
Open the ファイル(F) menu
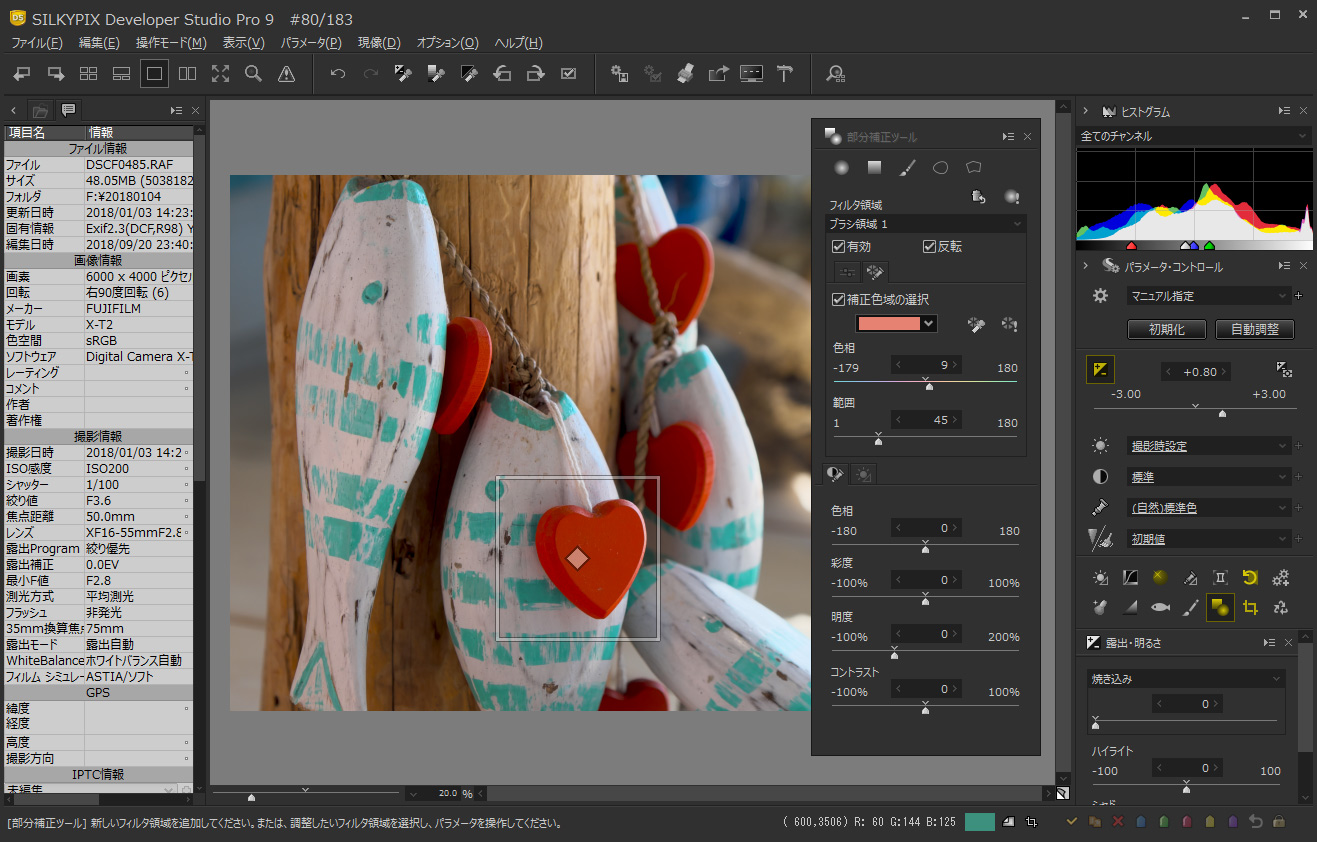tap(37, 43)
